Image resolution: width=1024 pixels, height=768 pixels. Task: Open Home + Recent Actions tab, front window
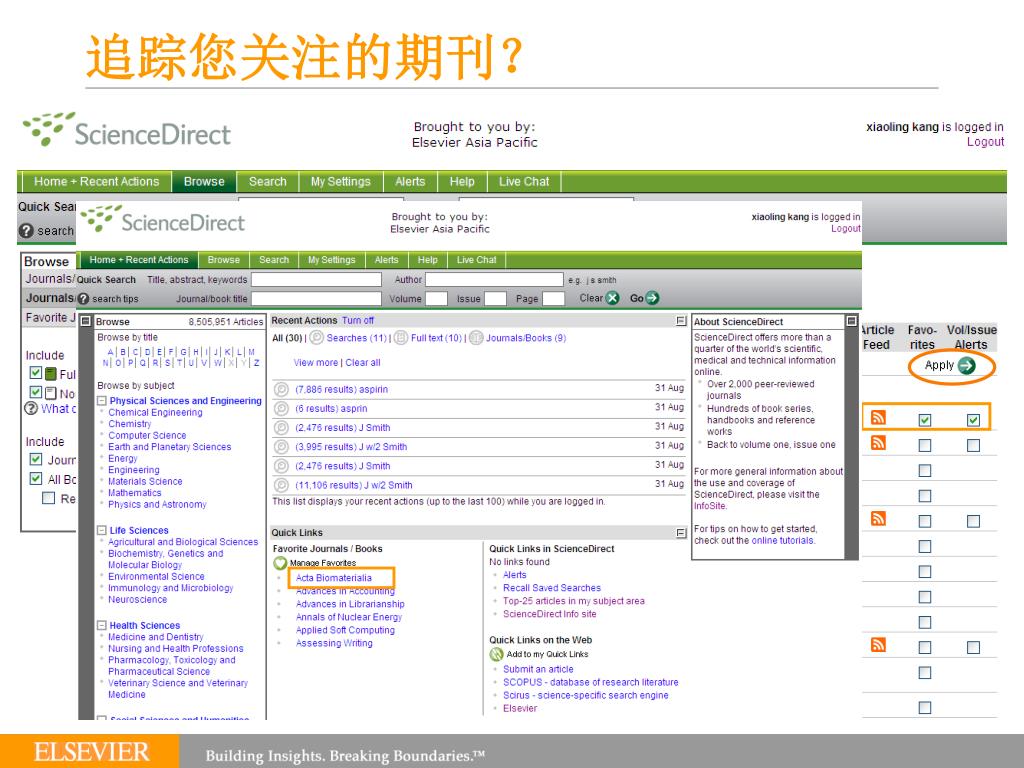click(x=138, y=260)
